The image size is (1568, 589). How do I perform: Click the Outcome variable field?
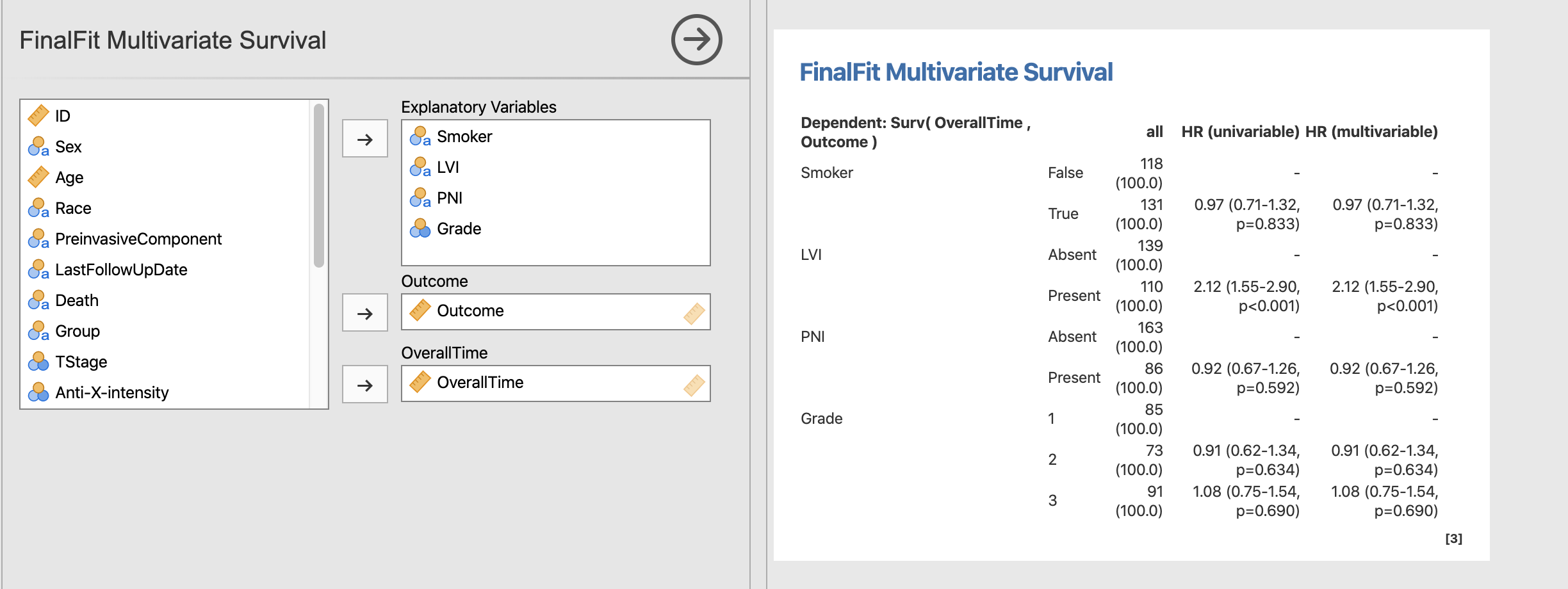(x=555, y=312)
